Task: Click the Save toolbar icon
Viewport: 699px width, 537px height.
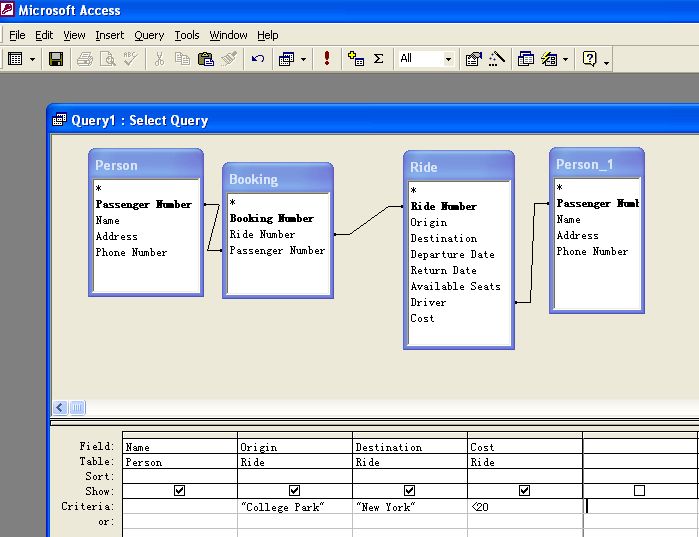Action: pyautogui.click(x=56, y=59)
